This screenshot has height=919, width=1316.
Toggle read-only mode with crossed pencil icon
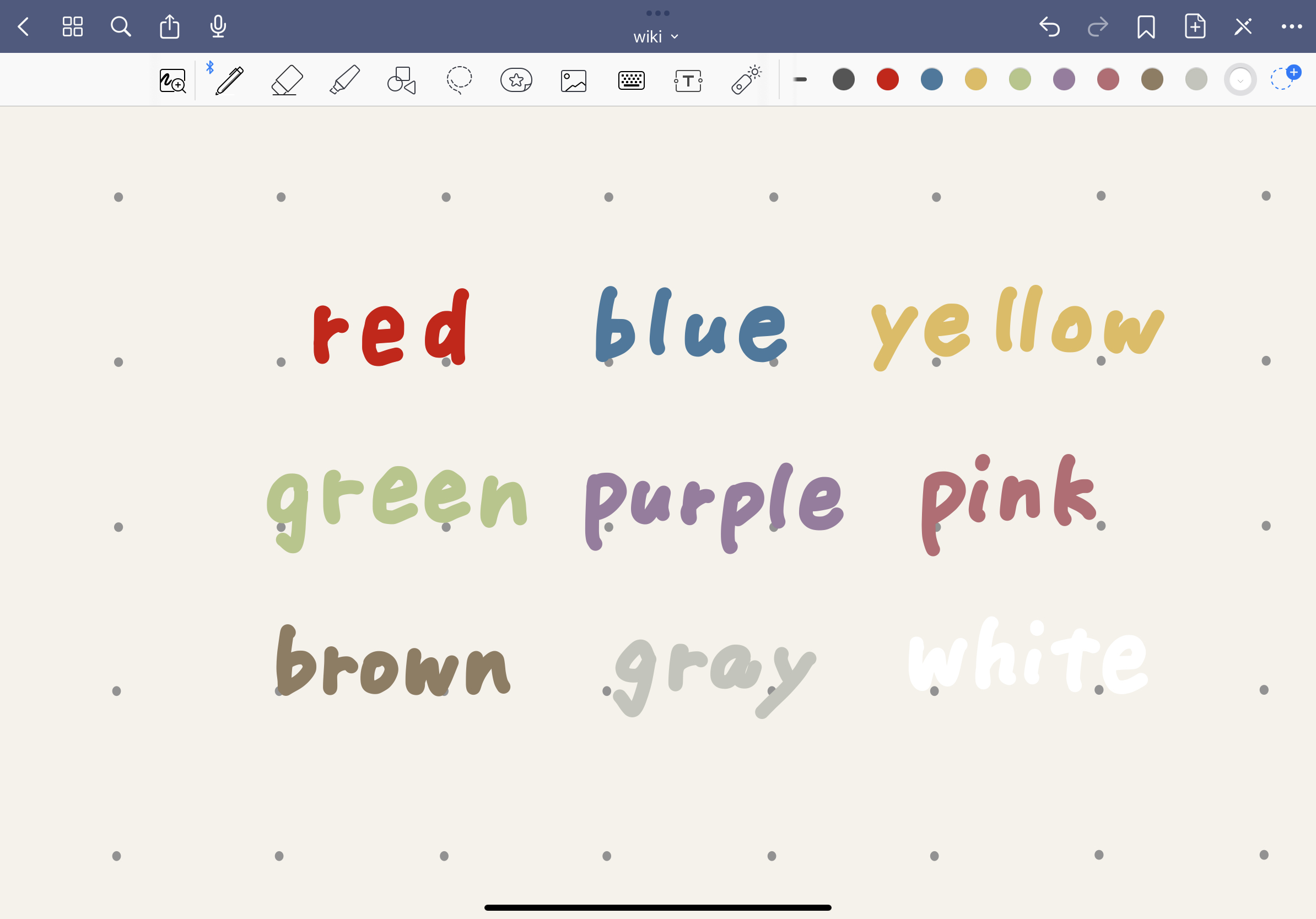(x=1243, y=26)
